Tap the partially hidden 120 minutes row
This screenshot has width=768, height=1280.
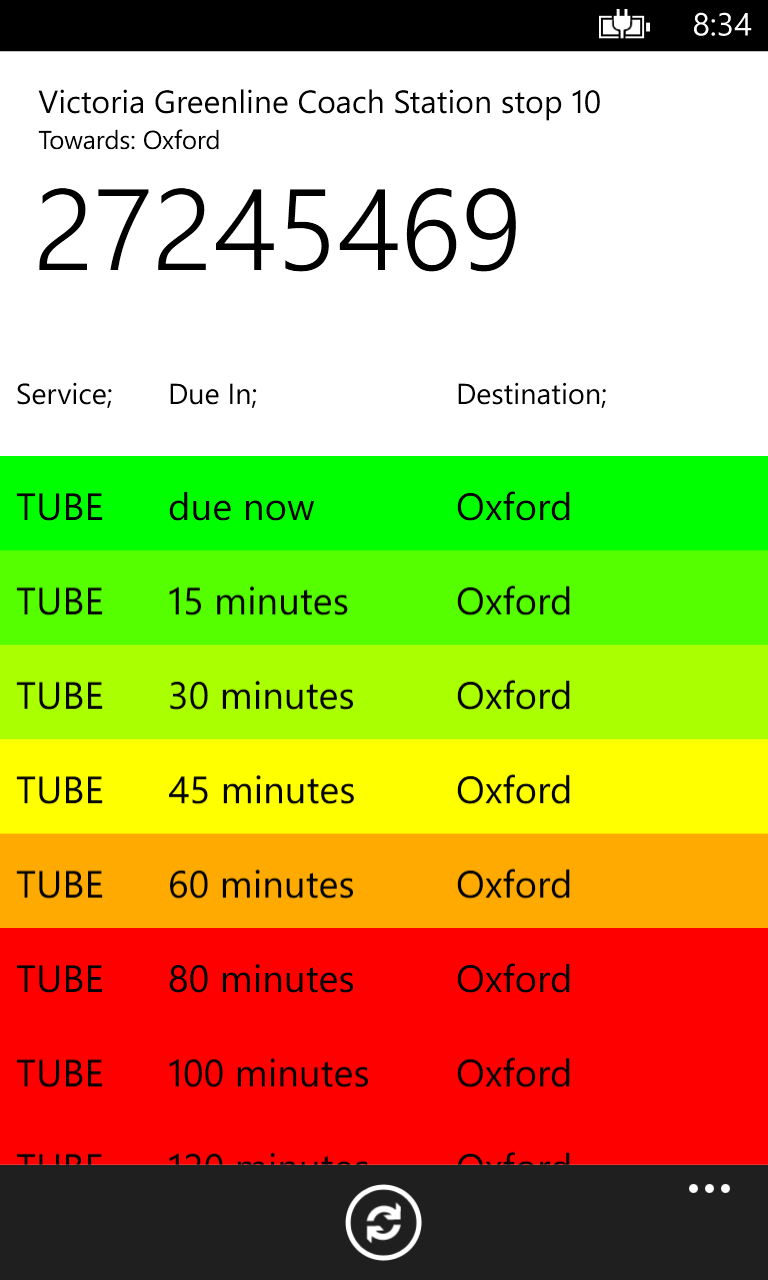click(x=384, y=1141)
